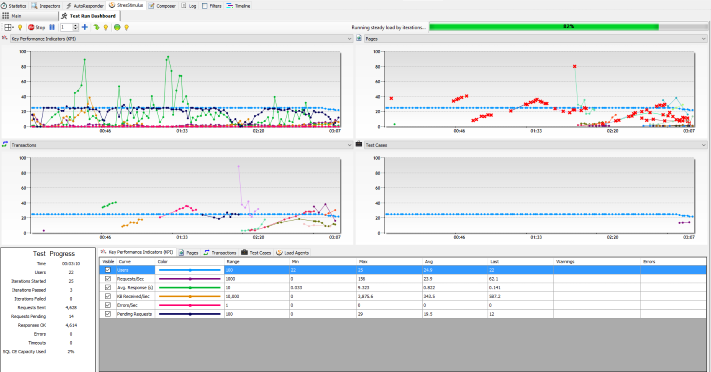This screenshot has width=711, height=372.
Task: Select the Requests/Sec row name
Action: [131, 279]
